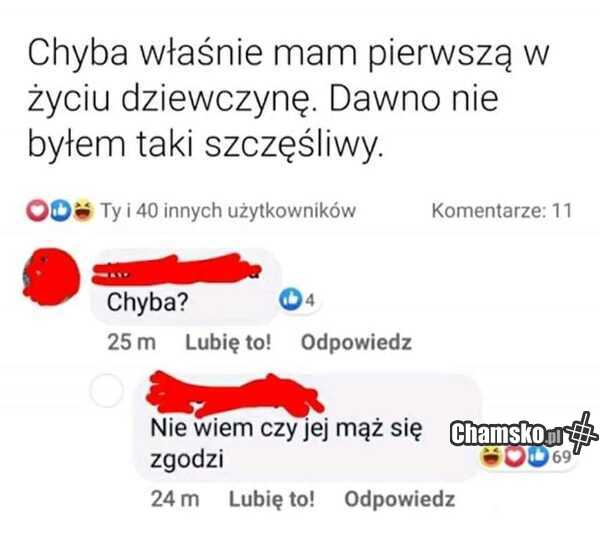Click the like icon on the "Chyba?" comment
This screenshot has height=539, width=600.
point(291,300)
